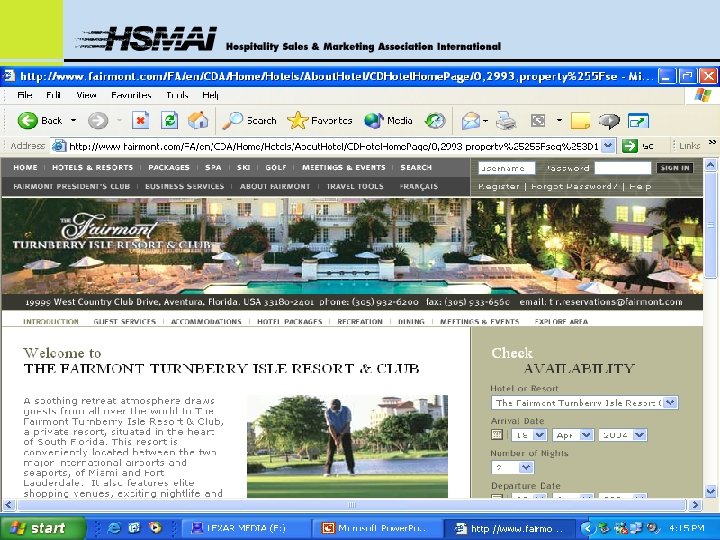Open the Tools menu
720x540 pixels.
177,95
